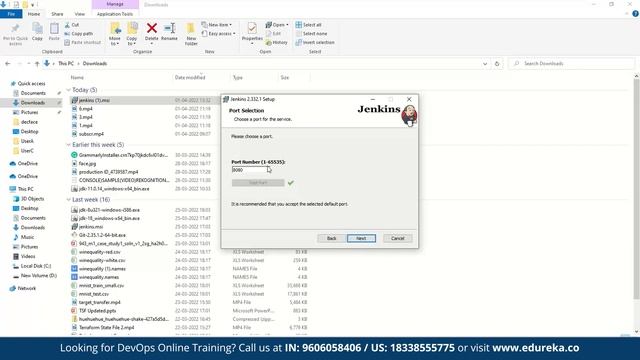Image resolution: width=640 pixels, height=360 pixels.
Task: Click Select none in ribbon
Action: pos(311,33)
